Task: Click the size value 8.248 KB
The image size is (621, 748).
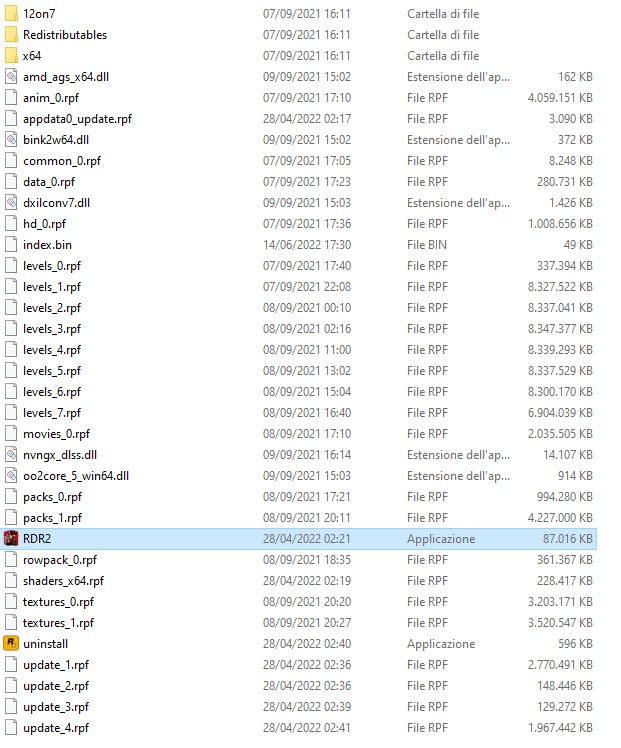Action: point(570,160)
